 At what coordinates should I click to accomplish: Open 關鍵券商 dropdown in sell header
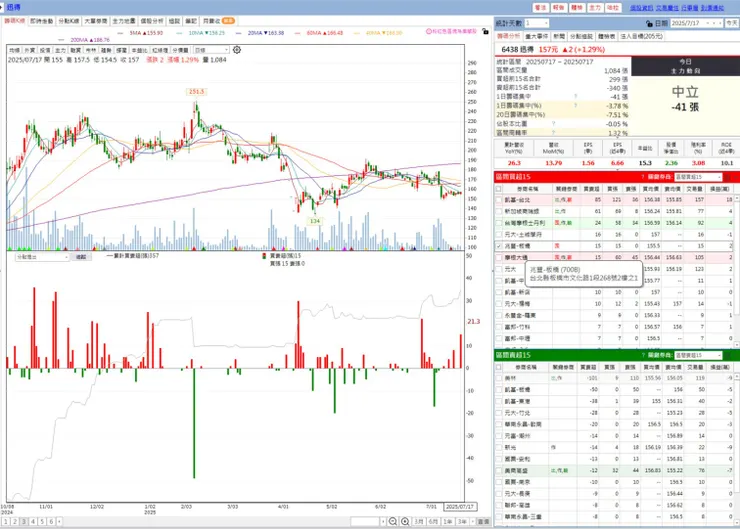tap(698, 355)
